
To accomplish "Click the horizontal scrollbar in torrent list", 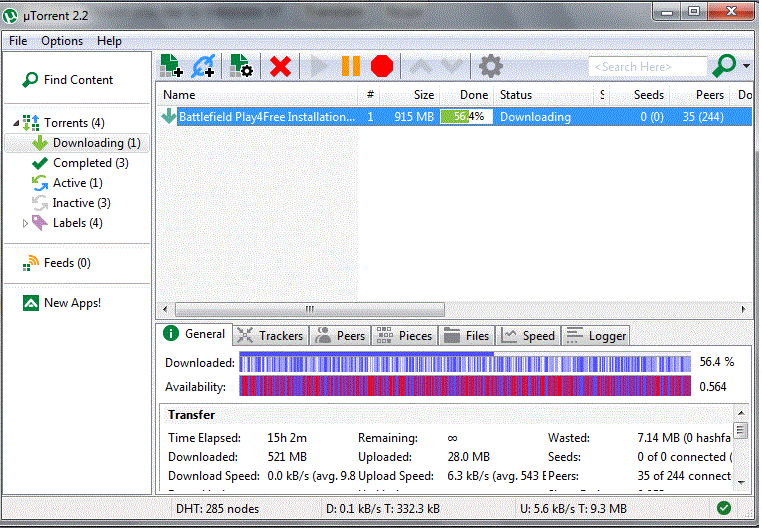I will [310, 309].
